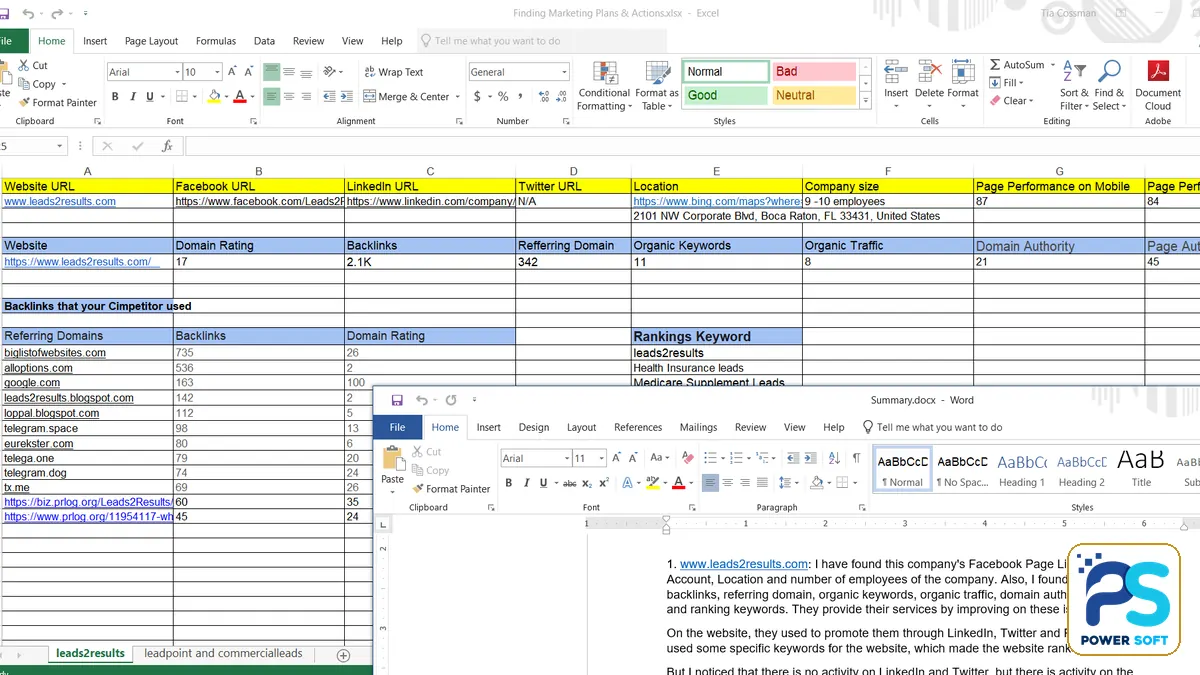The width and height of the screenshot is (1200, 675).
Task: Click the Excel formula bar input
Action: (x=692, y=146)
